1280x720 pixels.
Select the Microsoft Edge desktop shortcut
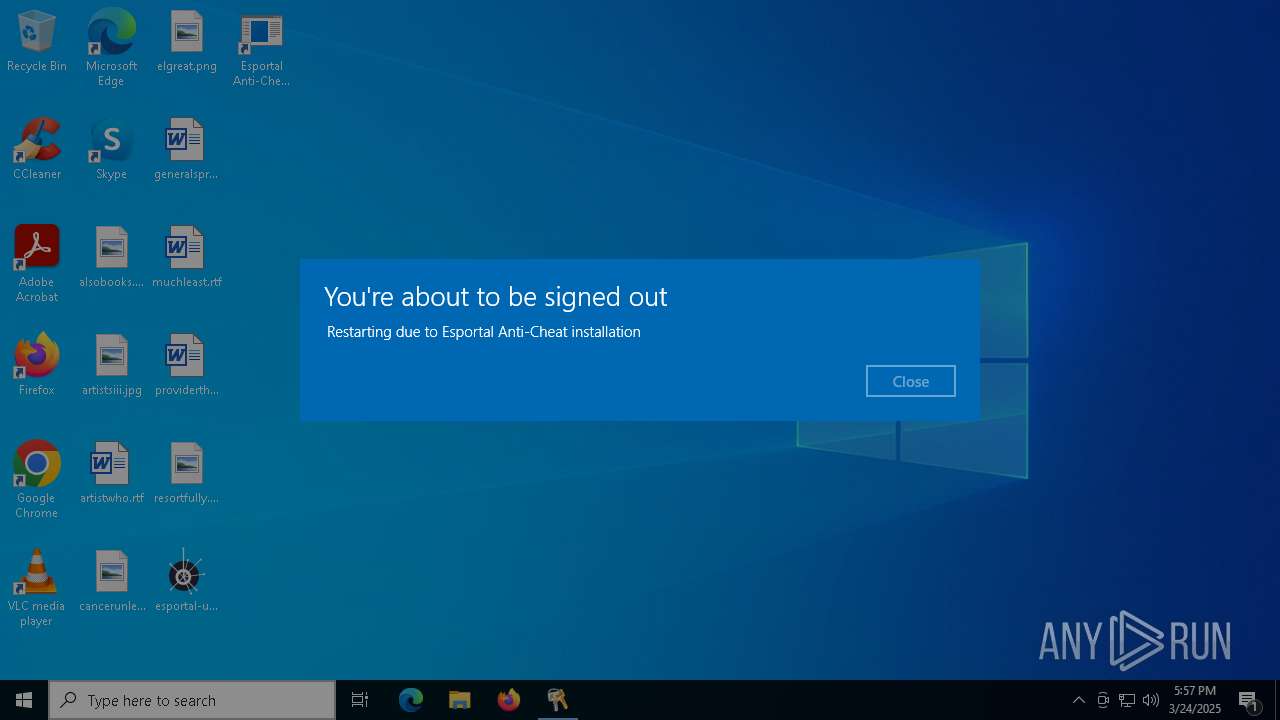click(x=111, y=48)
